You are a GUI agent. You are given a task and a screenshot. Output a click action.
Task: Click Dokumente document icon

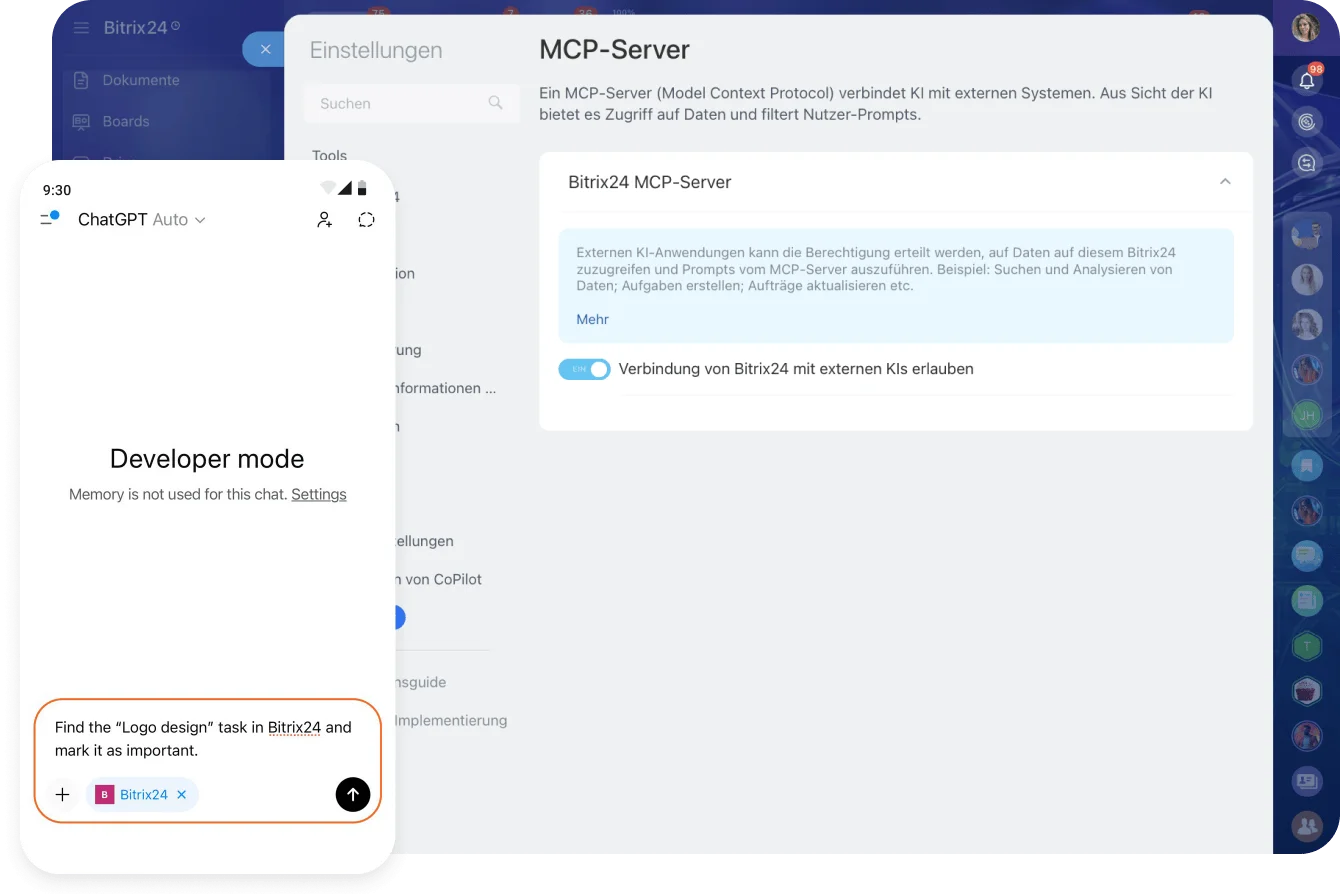pos(82,80)
